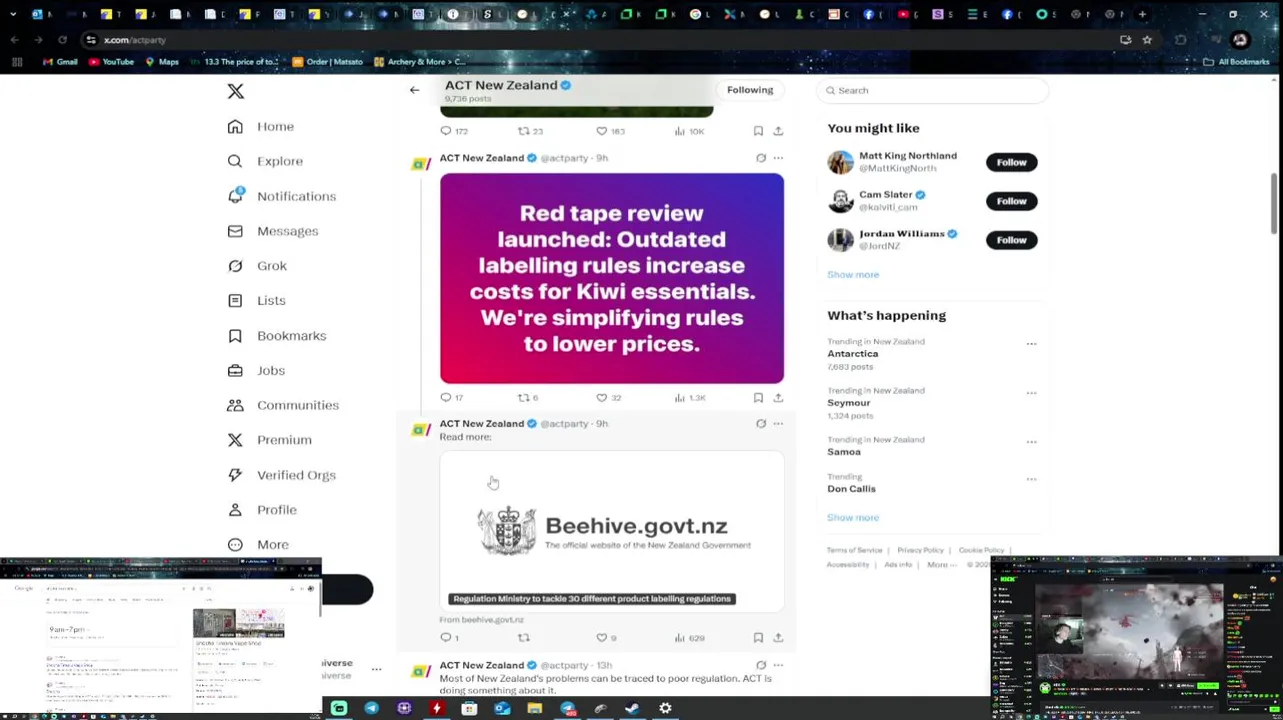Click the Premium X icon

tap(235, 440)
